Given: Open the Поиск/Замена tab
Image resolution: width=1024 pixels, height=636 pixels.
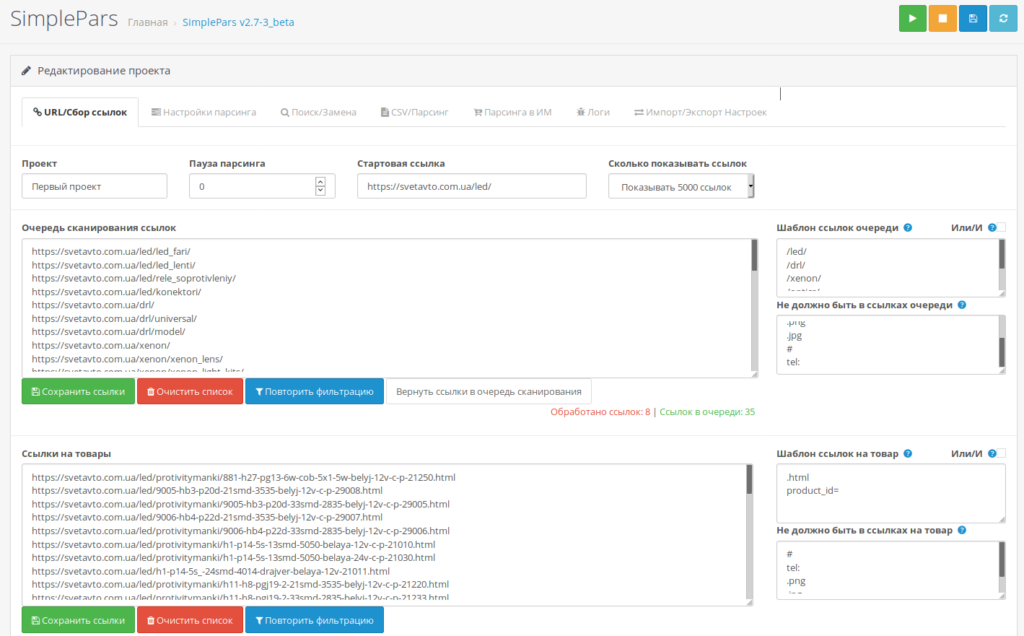Looking at the screenshot, I should (x=319, y=112).
